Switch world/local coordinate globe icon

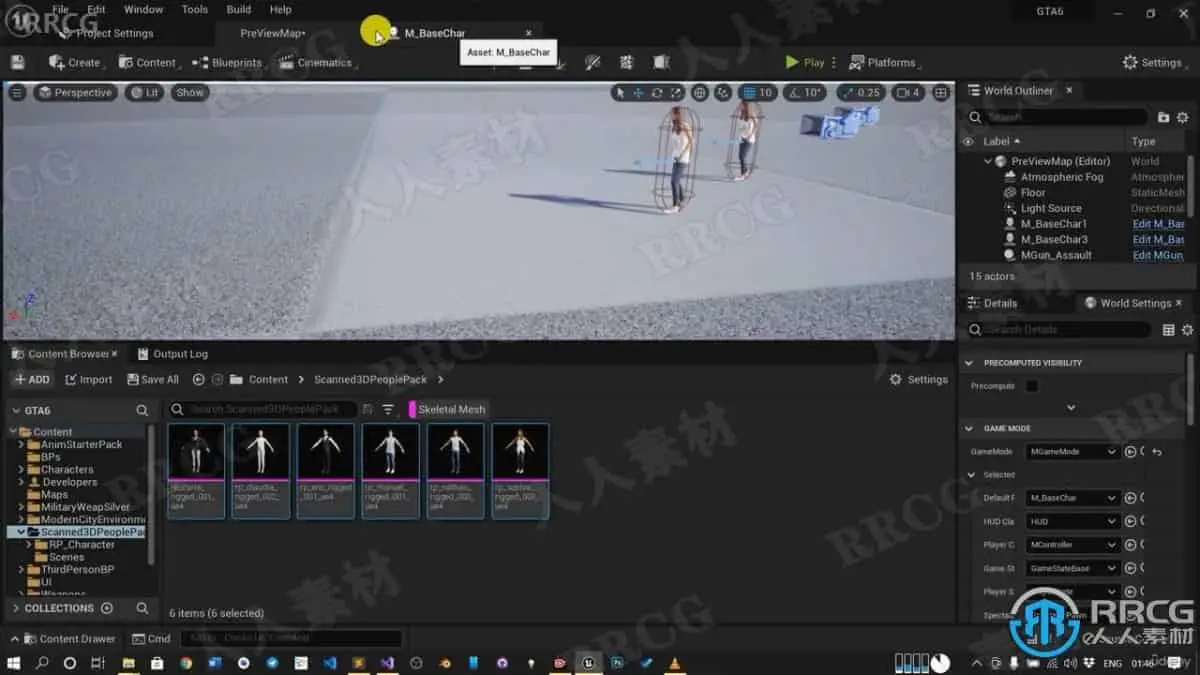click(700, 92)
